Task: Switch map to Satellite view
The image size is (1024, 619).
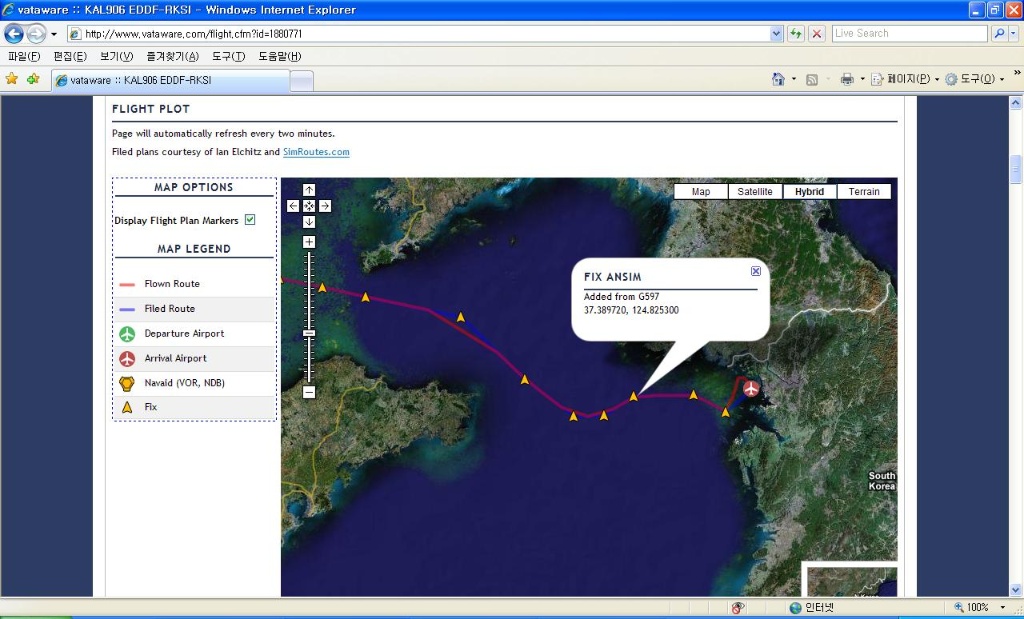Action: click(x=755, y=192)
